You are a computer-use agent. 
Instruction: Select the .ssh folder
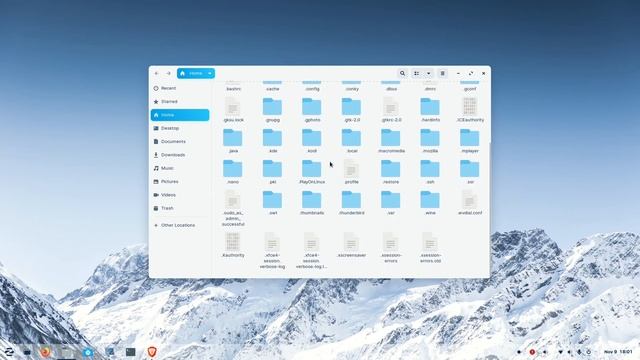click(430, 169)
